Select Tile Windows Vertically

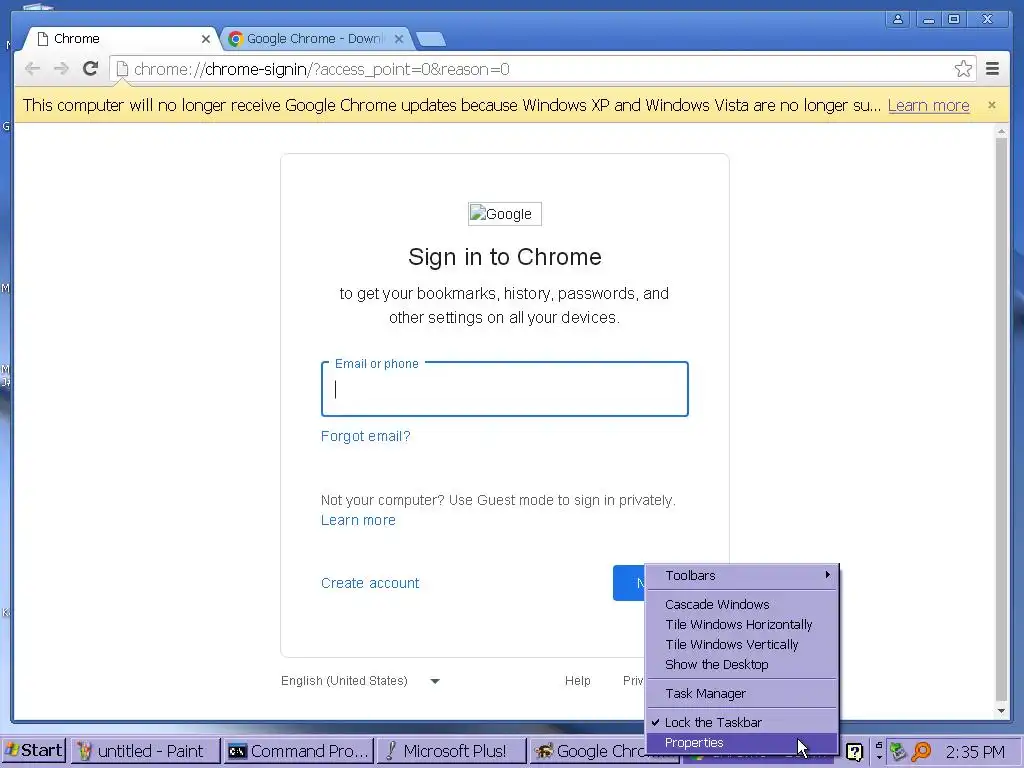[741, 645]
